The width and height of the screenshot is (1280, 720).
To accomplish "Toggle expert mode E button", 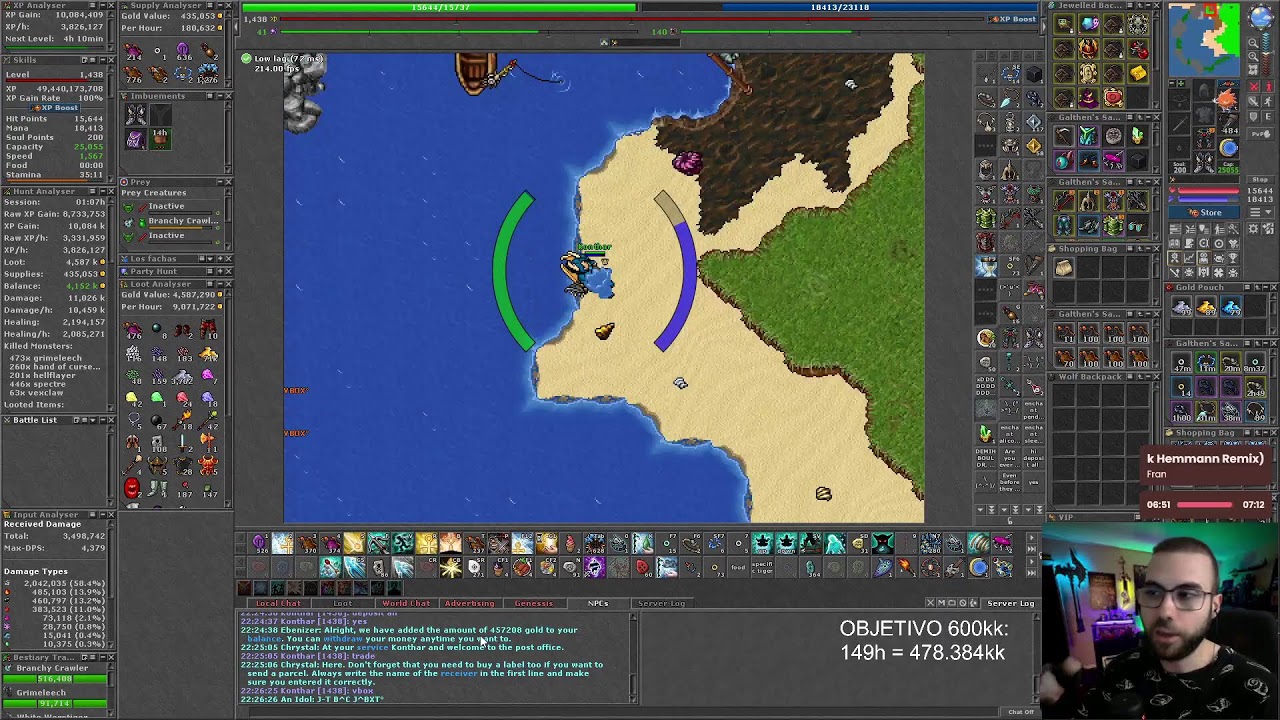I will tap(1267, 117).
